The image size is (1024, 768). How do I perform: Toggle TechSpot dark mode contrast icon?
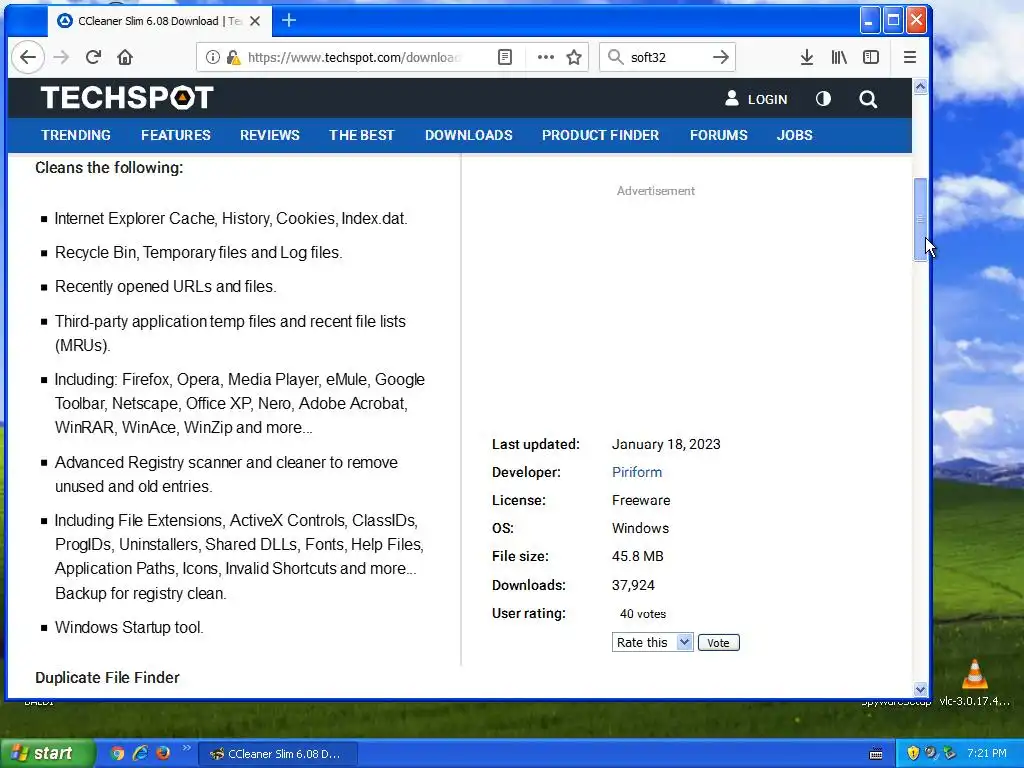tap(824, 99)
